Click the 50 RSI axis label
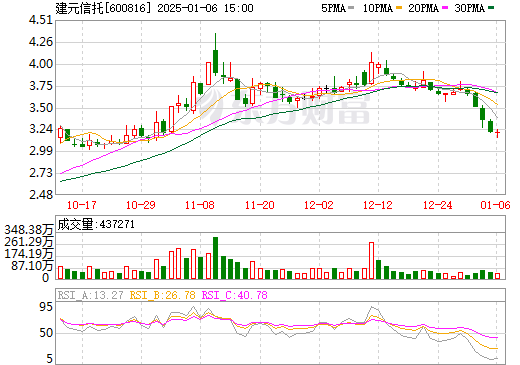520x365 pixels. pos(46,333)
